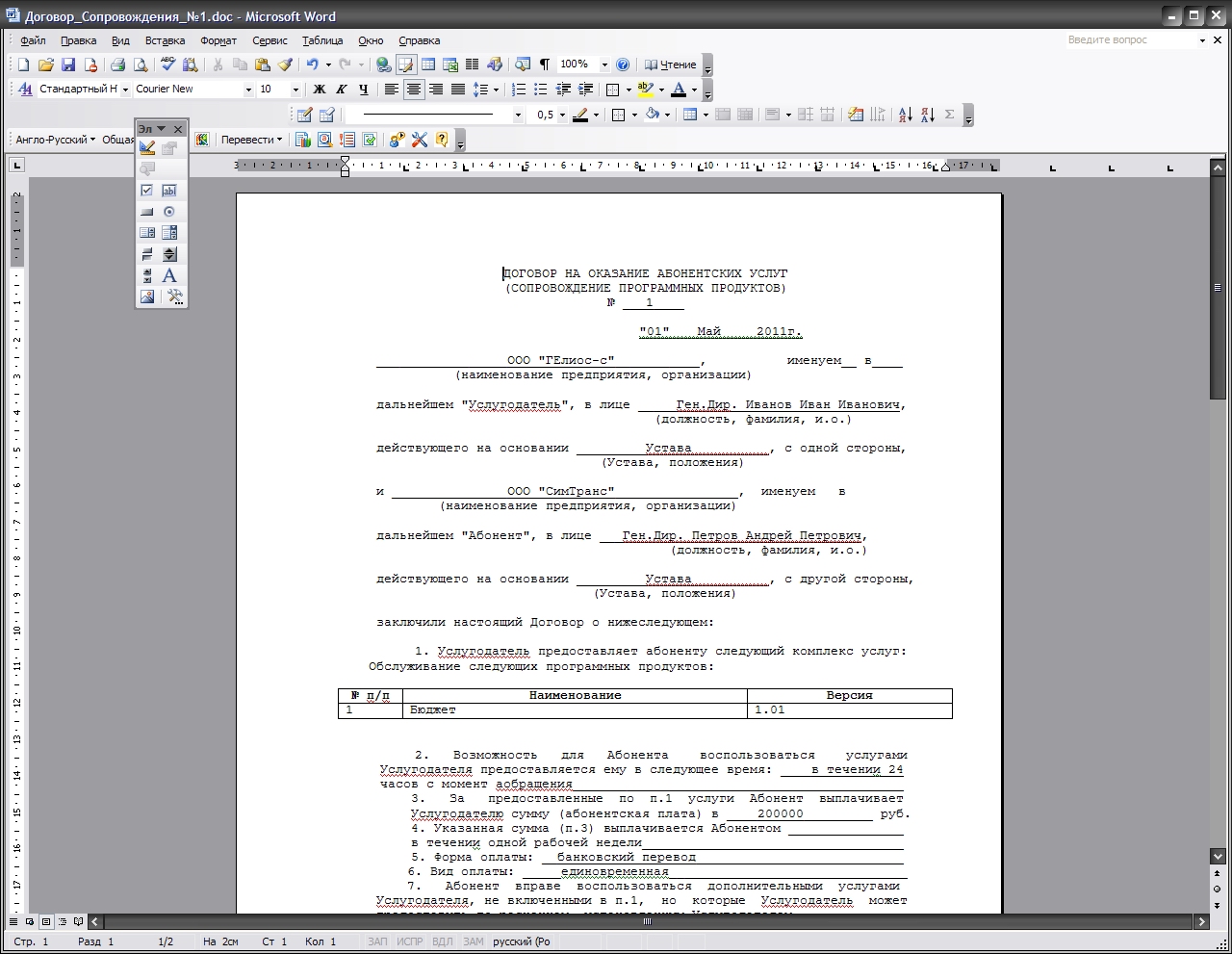Click the highlight color marker button
1232x954 pixels.
[645, 89]
